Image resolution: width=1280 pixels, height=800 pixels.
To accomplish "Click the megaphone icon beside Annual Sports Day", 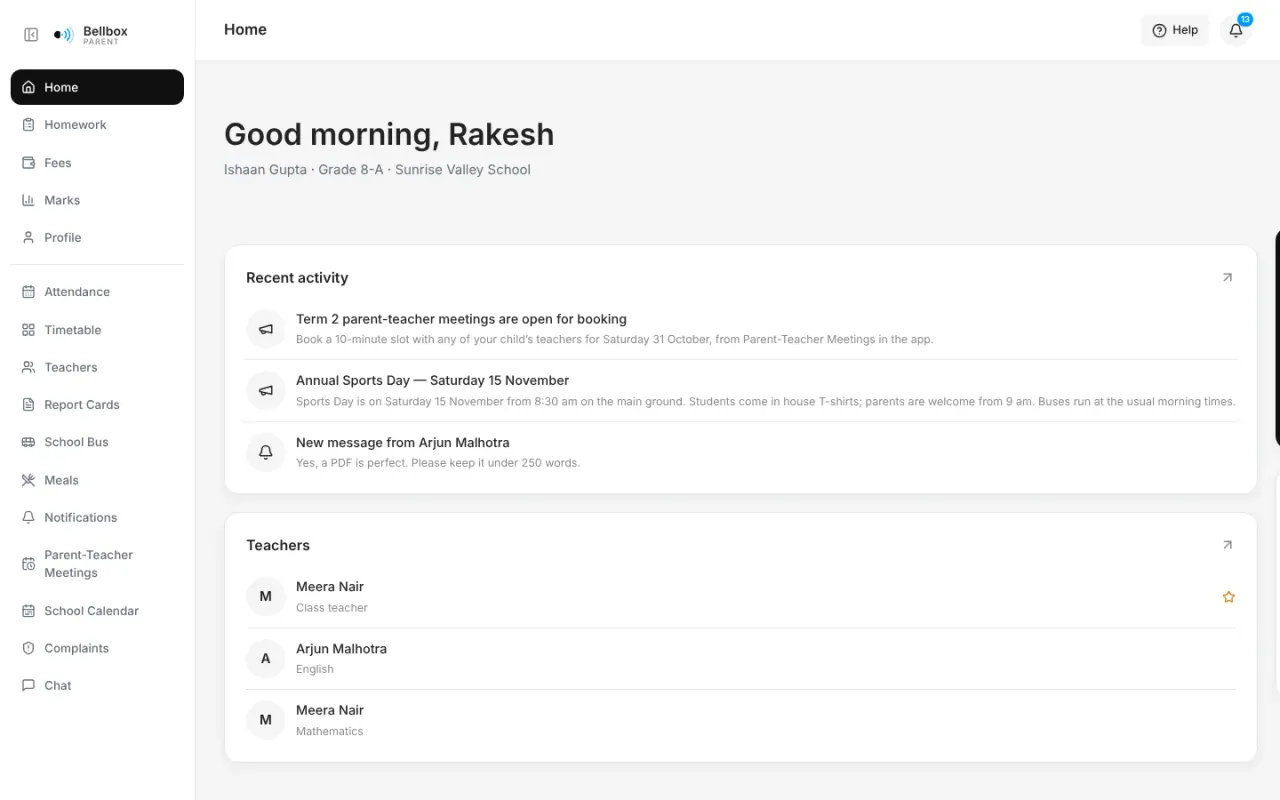I will coord(266,391).
